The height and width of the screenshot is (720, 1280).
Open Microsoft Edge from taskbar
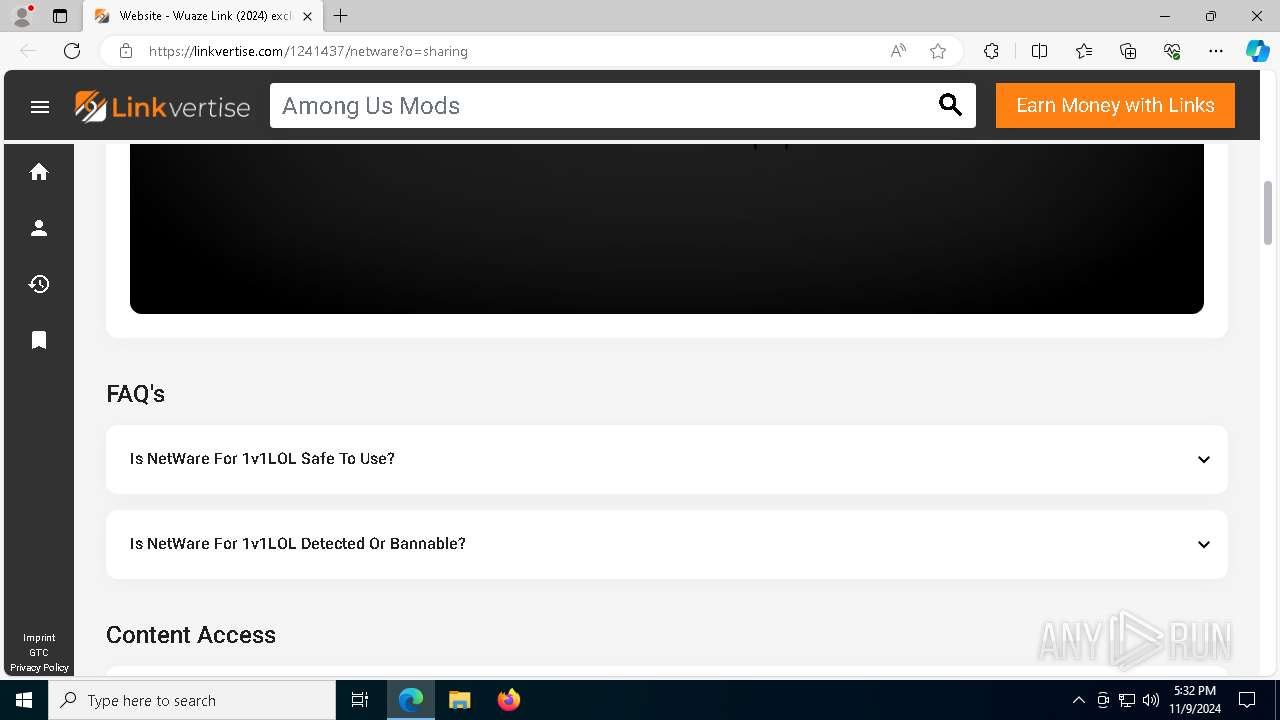click(411, 700)
